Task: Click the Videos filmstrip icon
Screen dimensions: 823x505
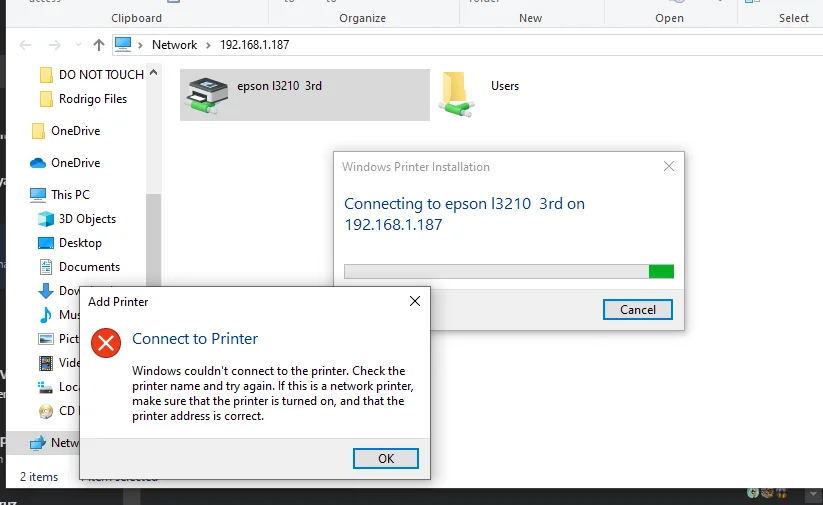Action: pos(46,363)
